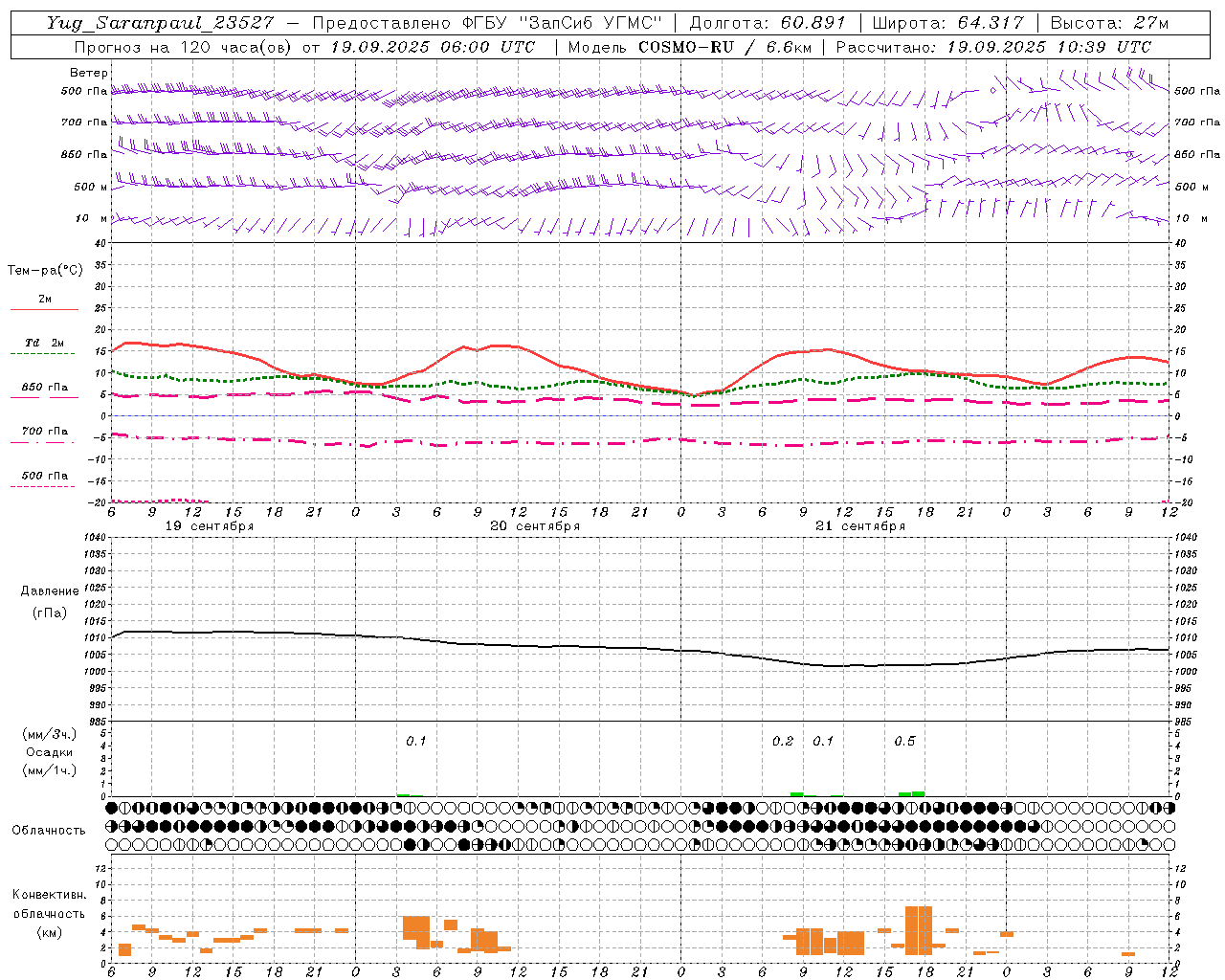This screenshot has height=980, width=1225.
Task: Click the "Широта: 64.317" latitude value
Action: pyautogui.click(x=947, y=23)
